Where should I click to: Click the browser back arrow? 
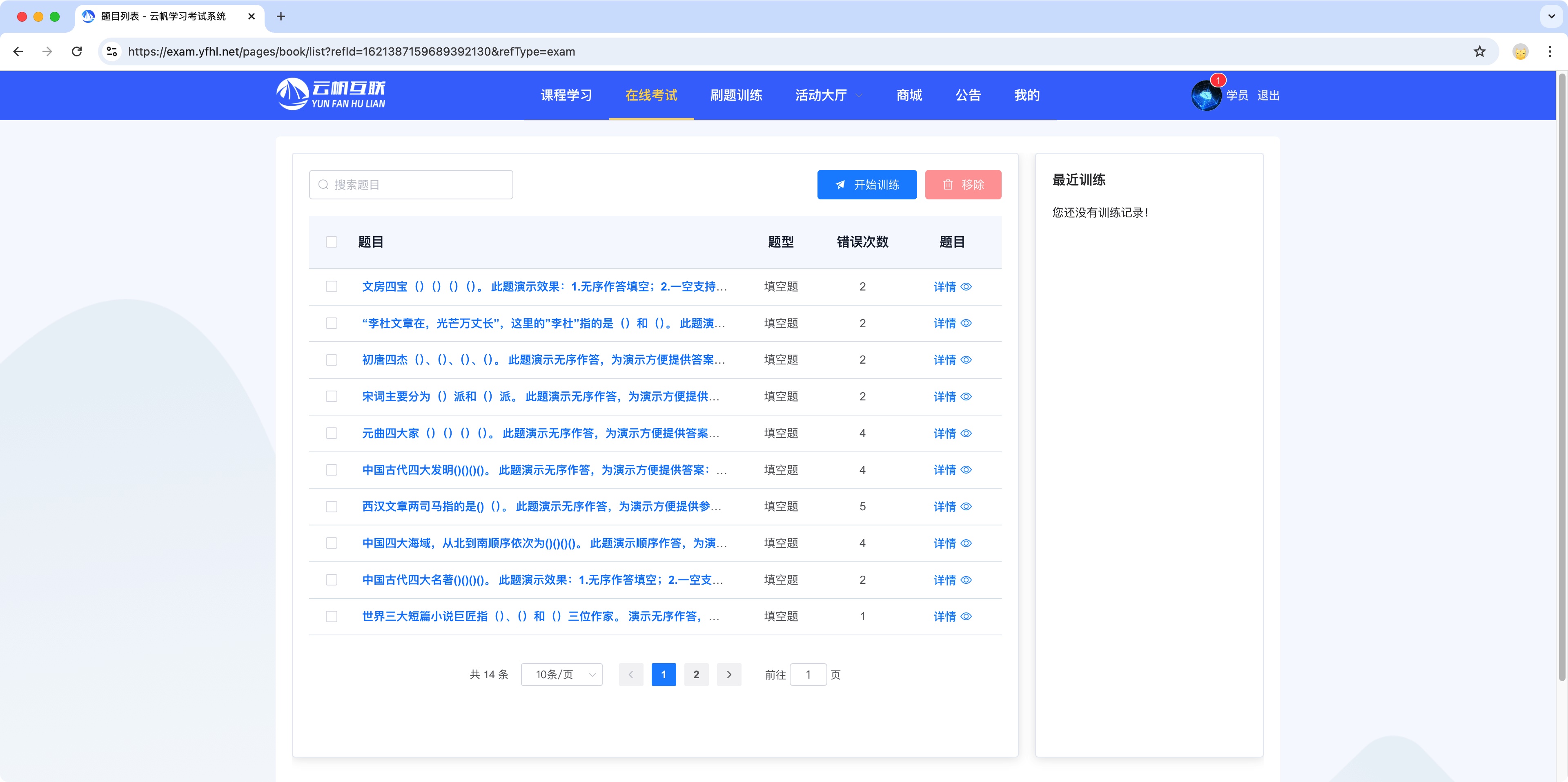coord(18,52)
